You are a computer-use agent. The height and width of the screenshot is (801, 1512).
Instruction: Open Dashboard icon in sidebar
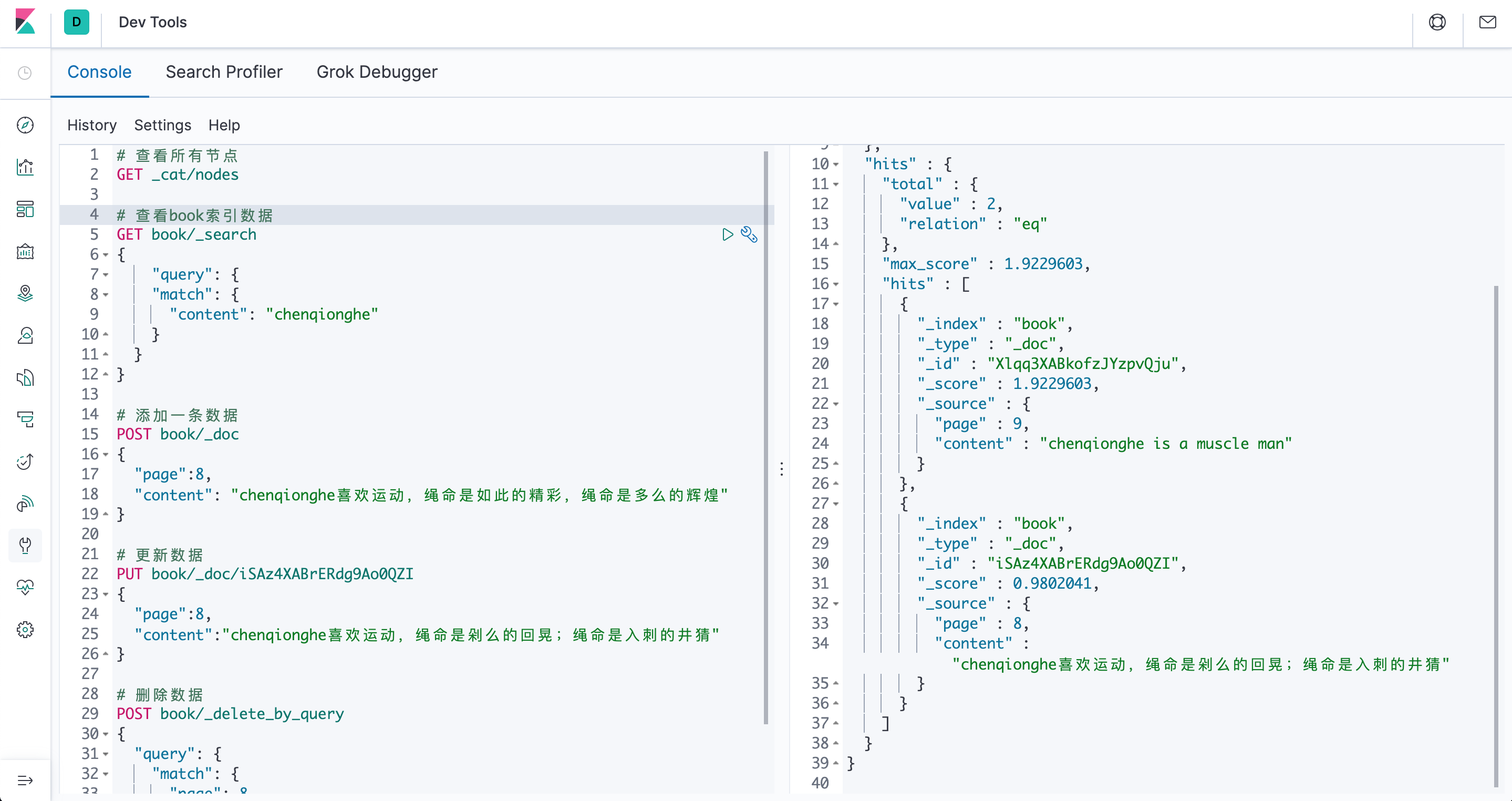[25, 209]
